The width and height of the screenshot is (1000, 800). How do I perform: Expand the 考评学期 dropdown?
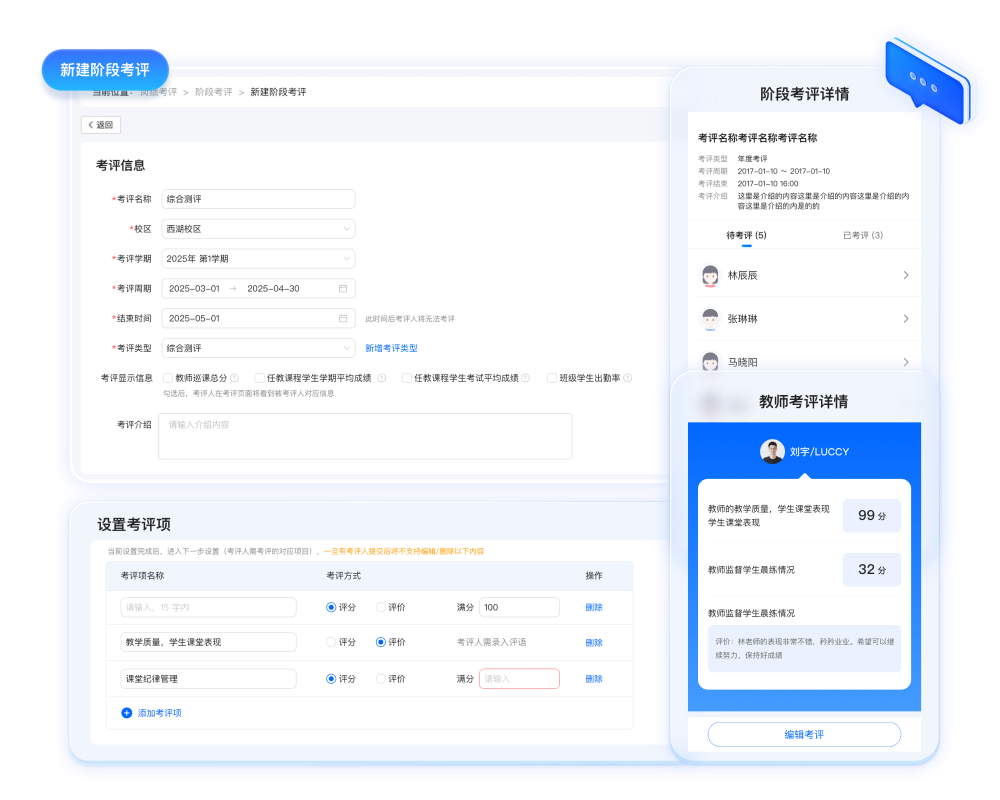[x=258, y=259]
